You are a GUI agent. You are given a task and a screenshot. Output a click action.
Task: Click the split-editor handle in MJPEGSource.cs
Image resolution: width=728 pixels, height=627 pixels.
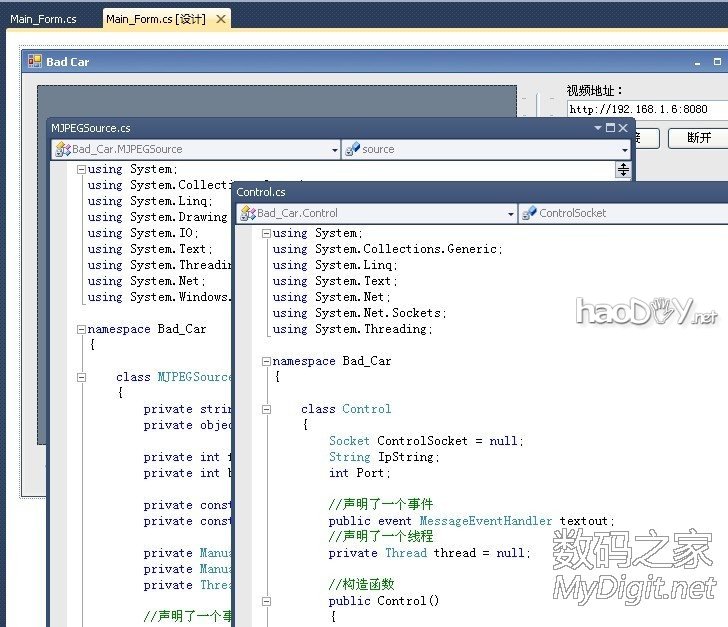623,169
